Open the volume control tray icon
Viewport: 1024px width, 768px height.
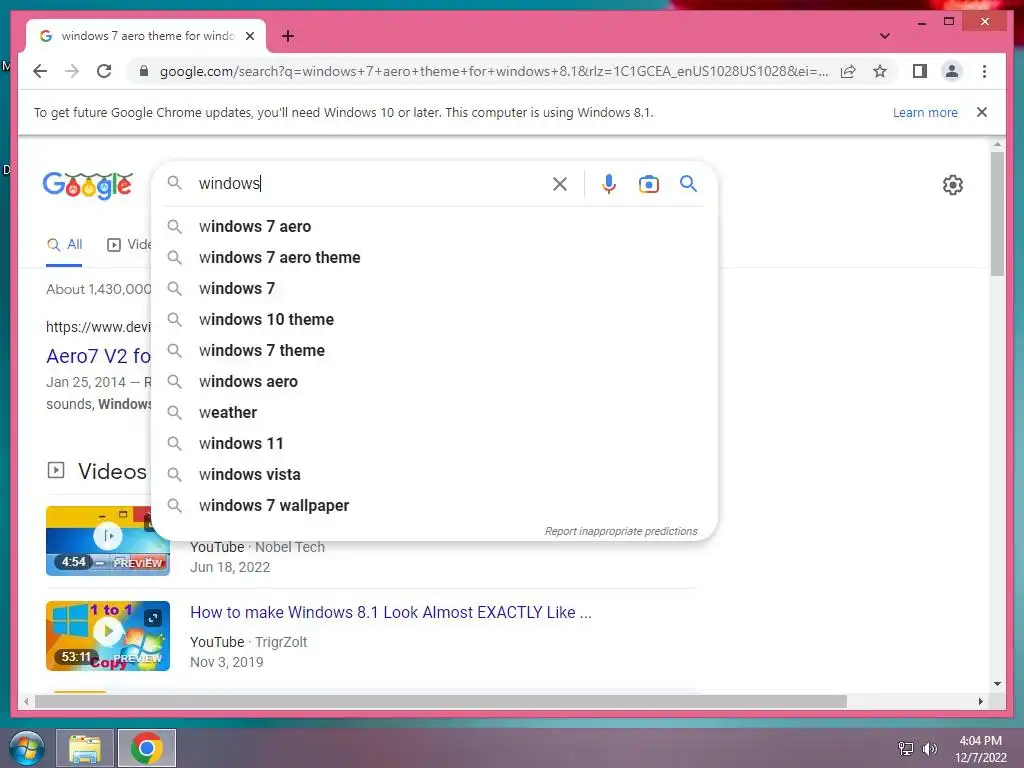pos(930,749)
